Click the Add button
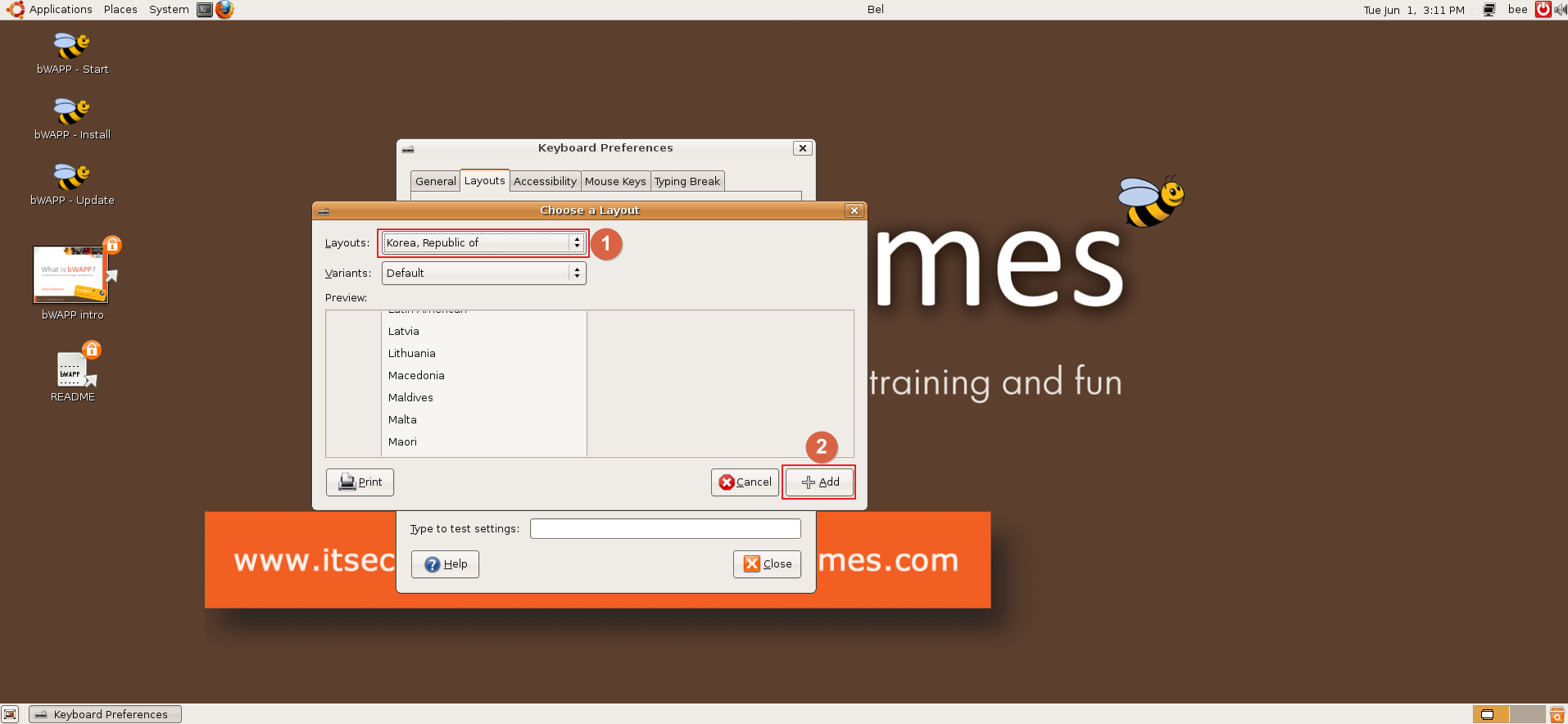This screenshot has width=1568, height=724. coord(819,482)
